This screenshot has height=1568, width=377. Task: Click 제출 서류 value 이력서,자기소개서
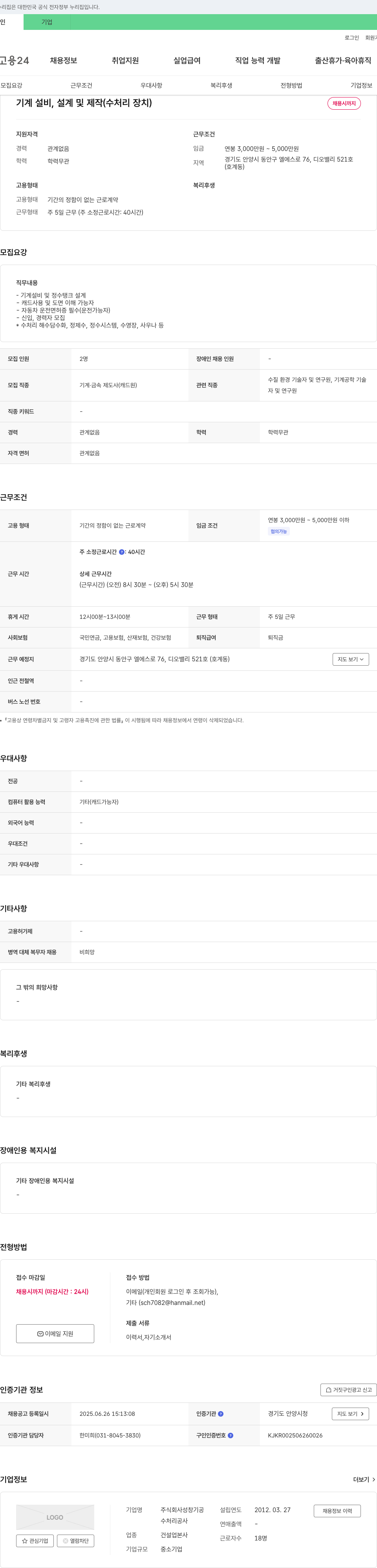point(148,1337)
